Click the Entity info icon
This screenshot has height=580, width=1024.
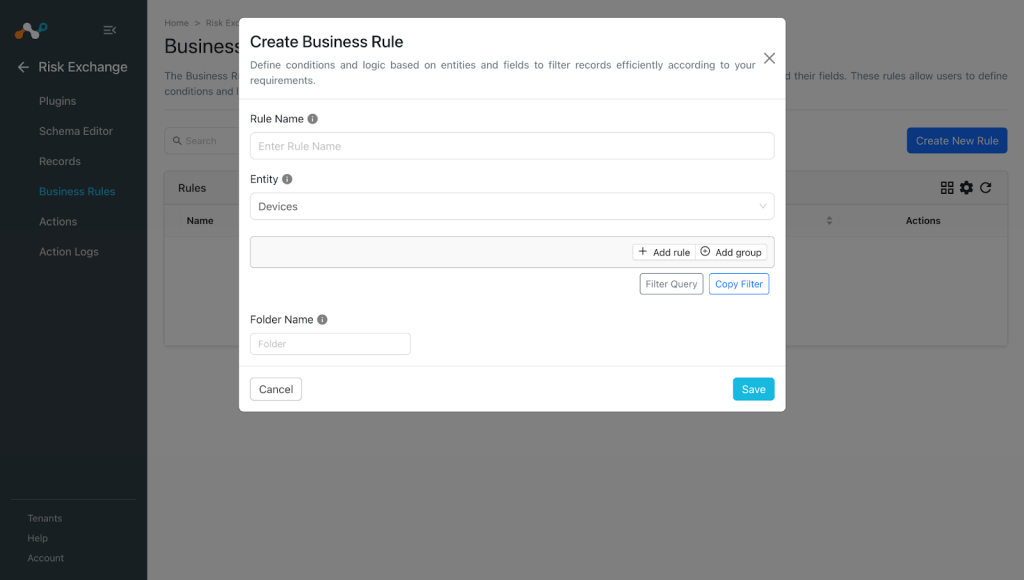click(287, 179)
